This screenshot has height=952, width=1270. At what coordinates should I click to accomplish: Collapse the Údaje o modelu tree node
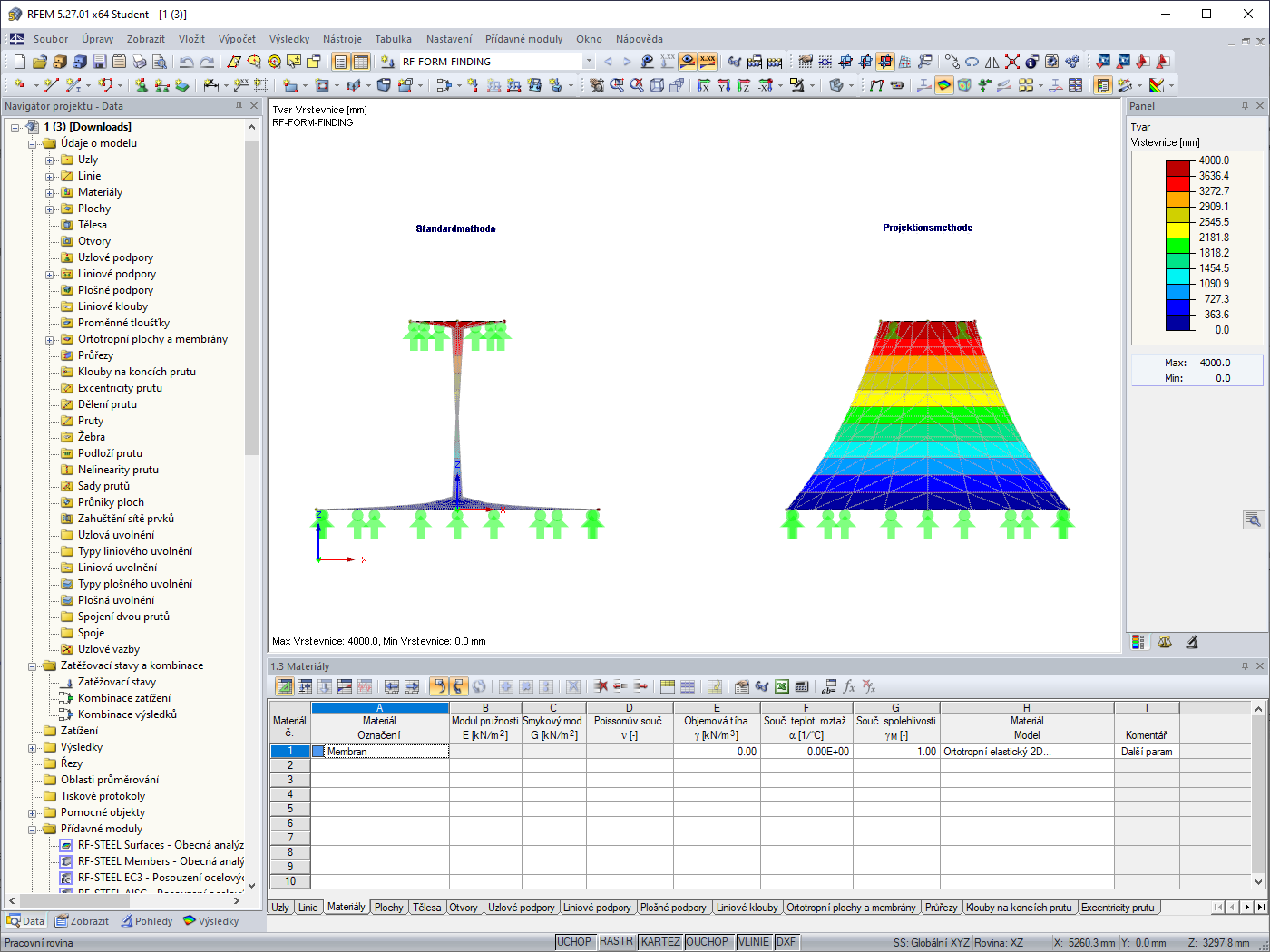click(33, 143)
